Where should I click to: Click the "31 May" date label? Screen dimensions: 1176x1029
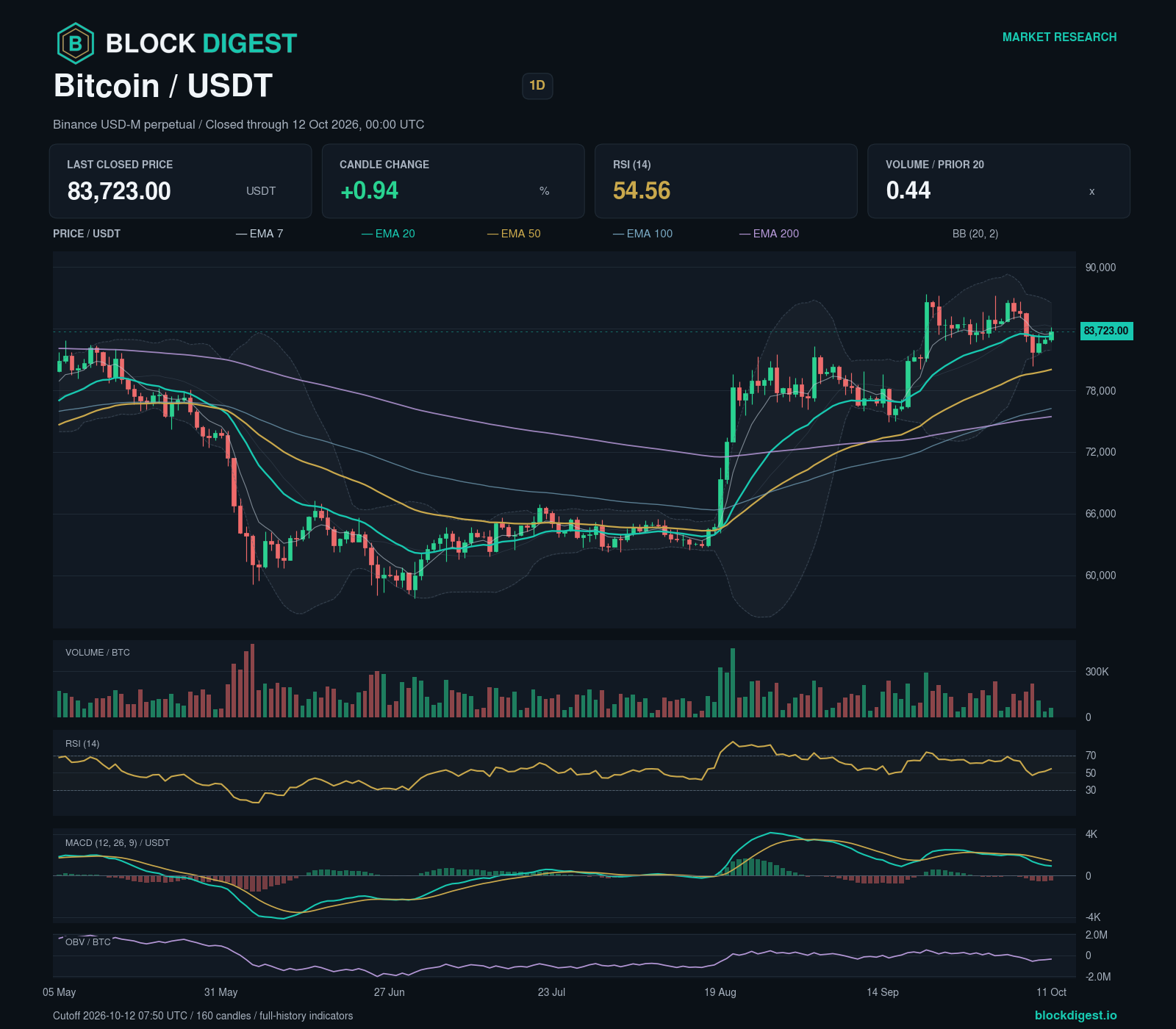[221, 992]
